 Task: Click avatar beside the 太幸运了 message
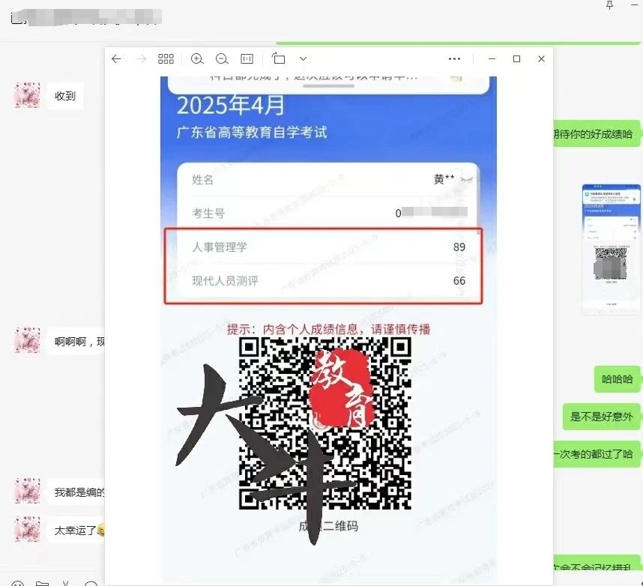[x=27, y=529]
